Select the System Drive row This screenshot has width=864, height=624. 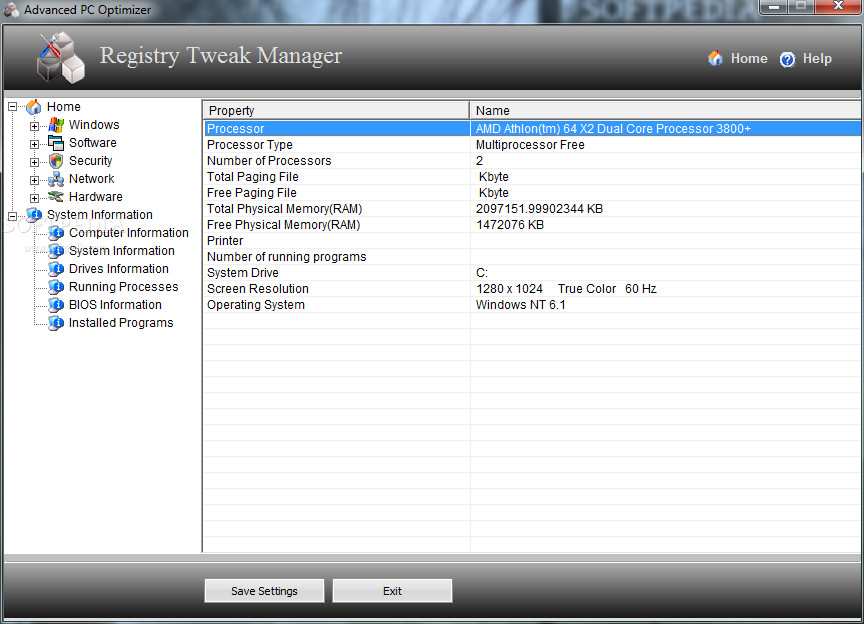tap(532, 272)
